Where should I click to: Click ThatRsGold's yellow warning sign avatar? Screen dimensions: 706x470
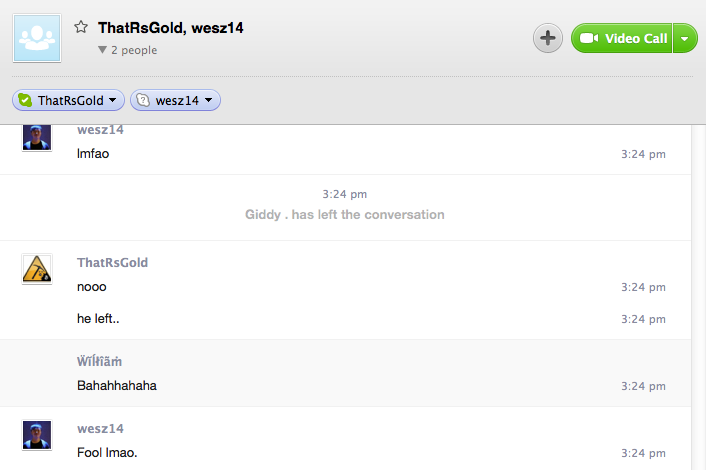coord(37,269)
